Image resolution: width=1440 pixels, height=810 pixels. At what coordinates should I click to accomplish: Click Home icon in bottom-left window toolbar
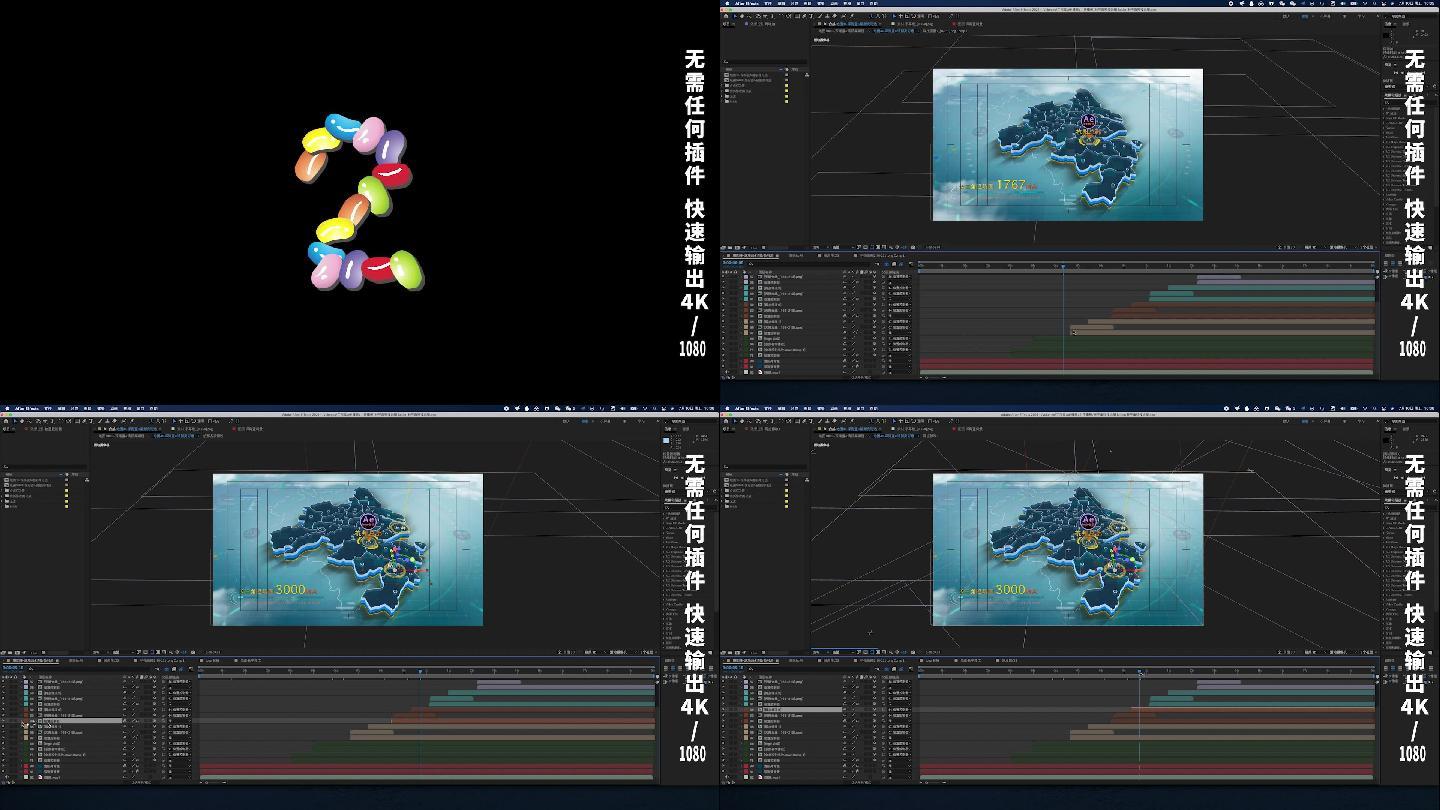tap(6, 421)
